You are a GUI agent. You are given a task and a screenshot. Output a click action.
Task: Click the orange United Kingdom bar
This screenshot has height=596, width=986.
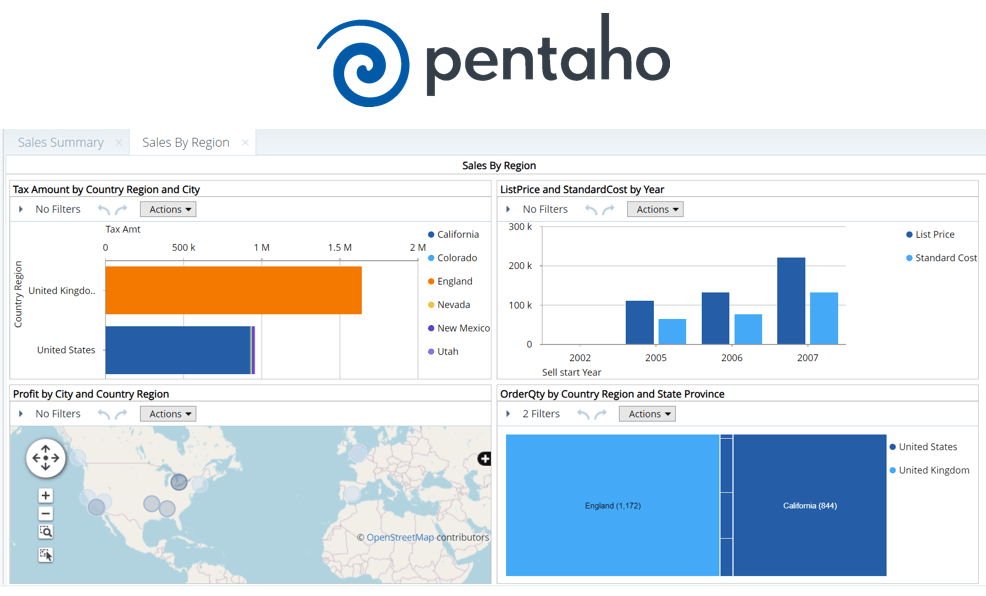point(233,290)
